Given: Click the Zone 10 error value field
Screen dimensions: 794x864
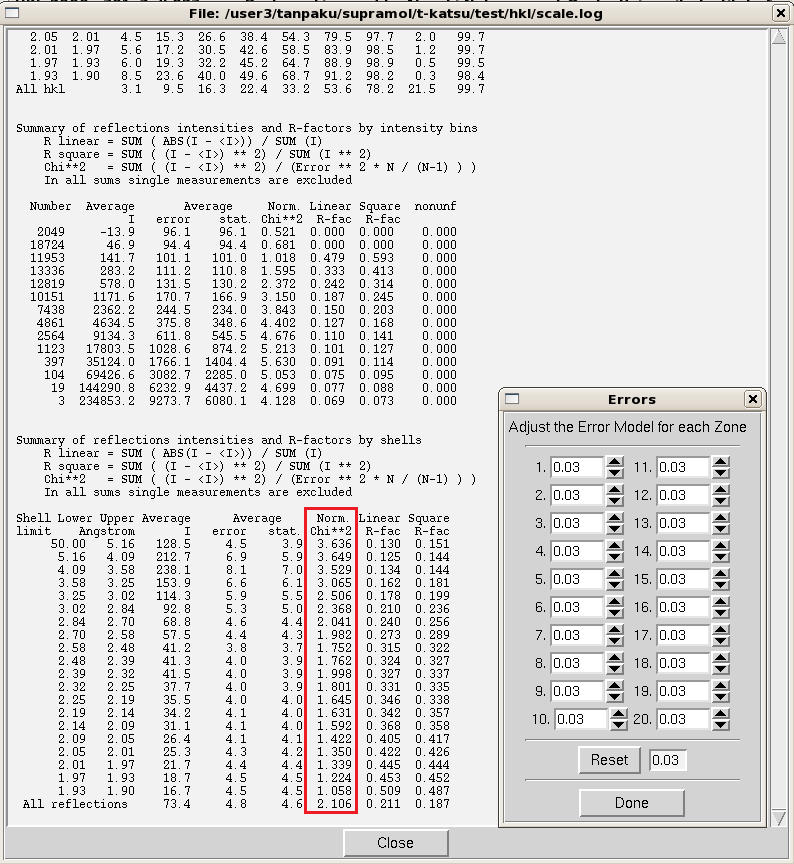Looking at the screenshot, I should (579, 719).
